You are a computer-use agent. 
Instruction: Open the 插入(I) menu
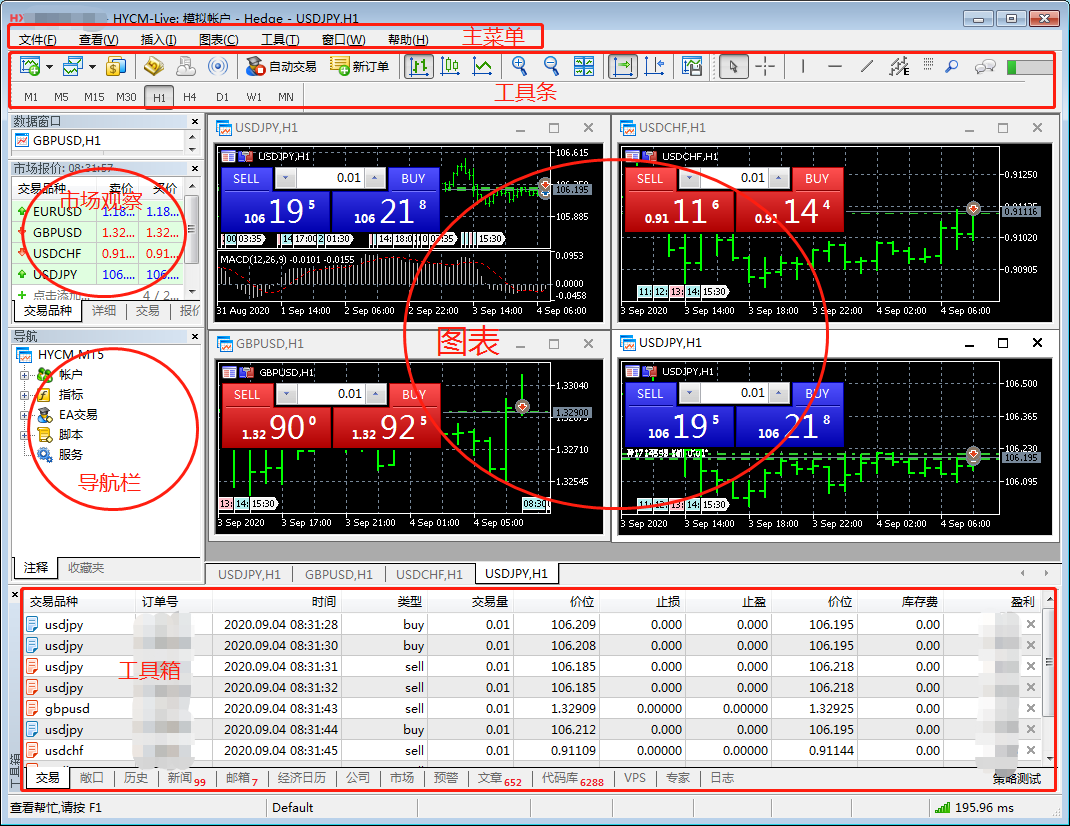click(158, 40)
